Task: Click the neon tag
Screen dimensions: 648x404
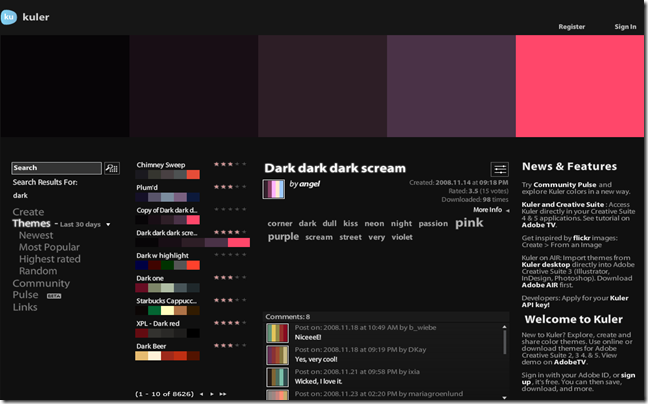Action: (x=374, y=223)
